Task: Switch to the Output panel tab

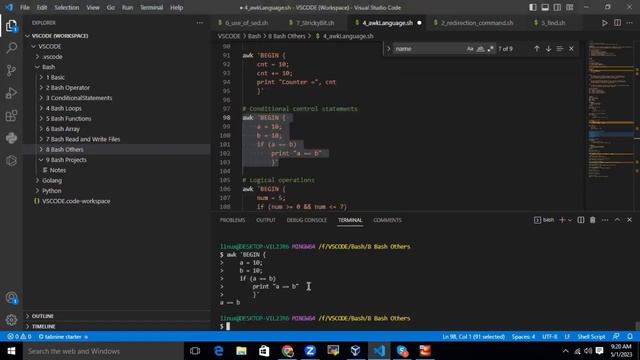Action: [x=266, y=220]
